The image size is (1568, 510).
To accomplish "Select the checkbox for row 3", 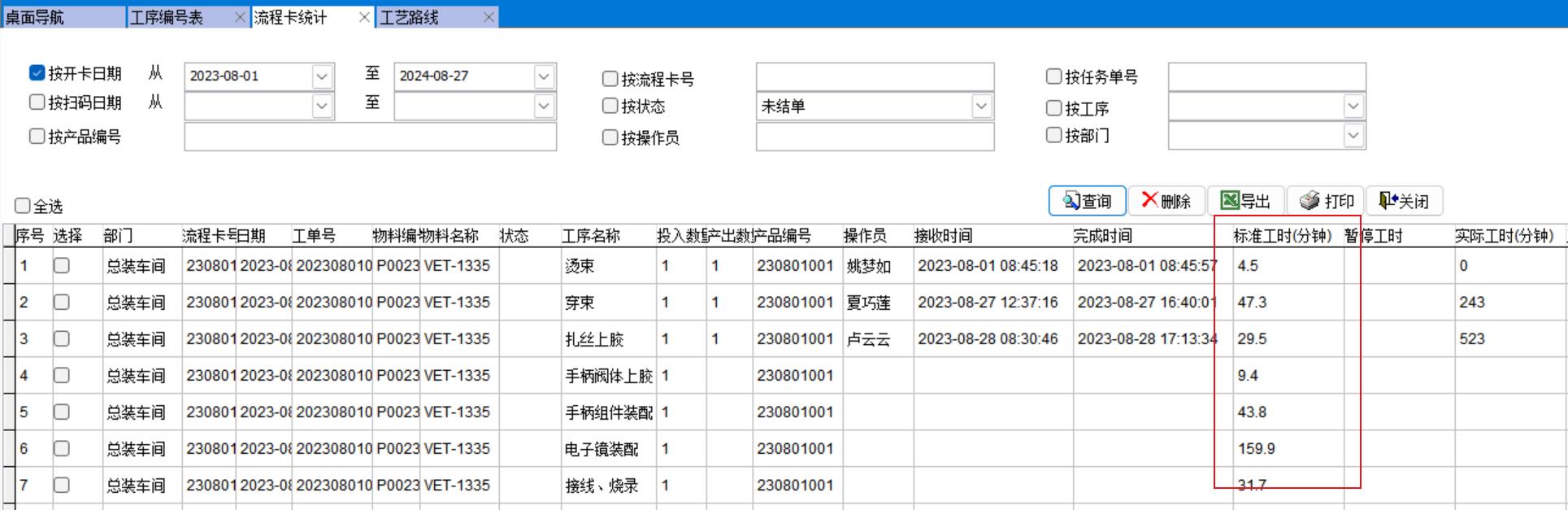I will pos(62,338).
